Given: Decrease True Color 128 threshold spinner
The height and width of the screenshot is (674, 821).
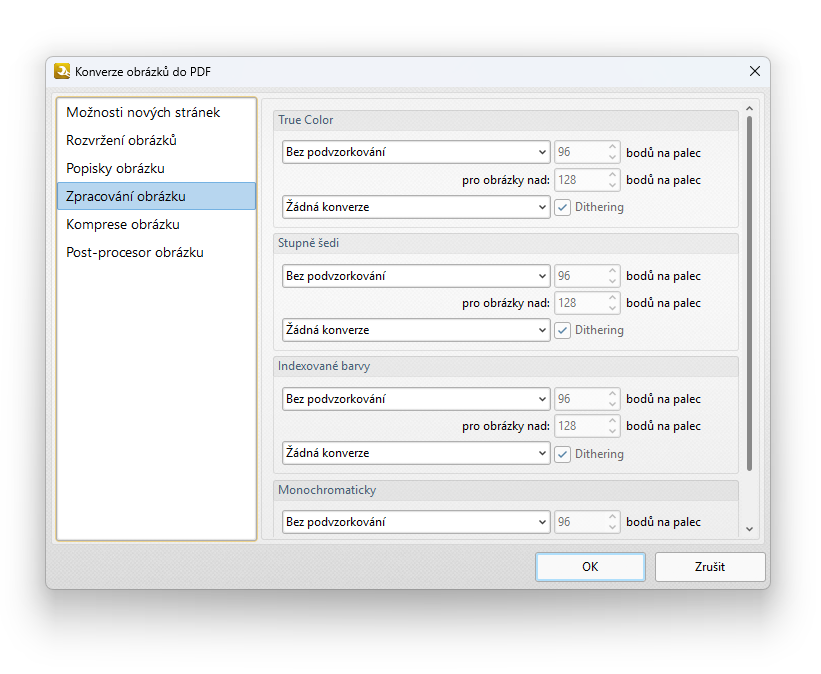Looking at the screenshot, I should pyautogui.click(x=613, y=185).
